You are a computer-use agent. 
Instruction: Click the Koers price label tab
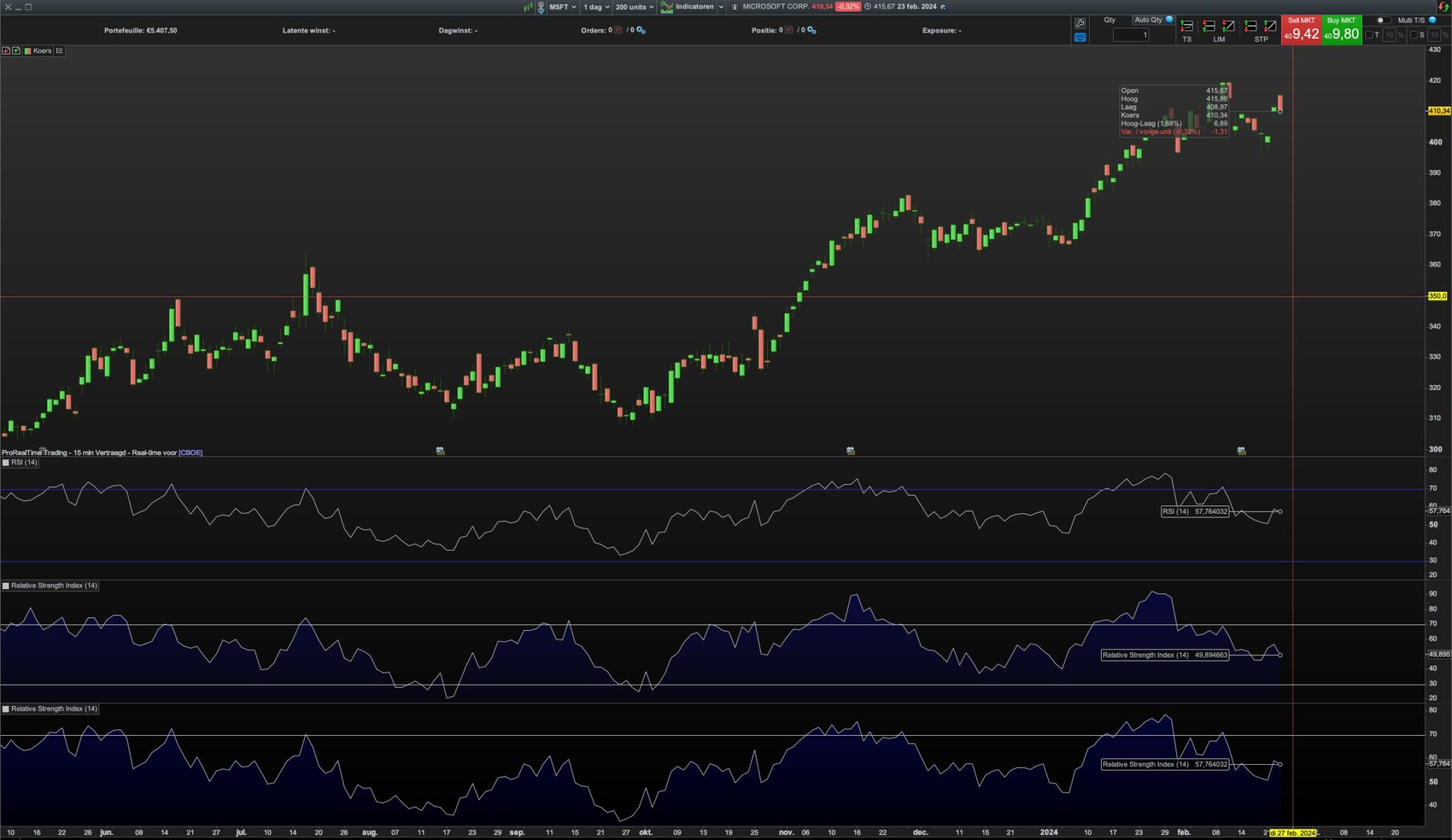coord(42,51)
